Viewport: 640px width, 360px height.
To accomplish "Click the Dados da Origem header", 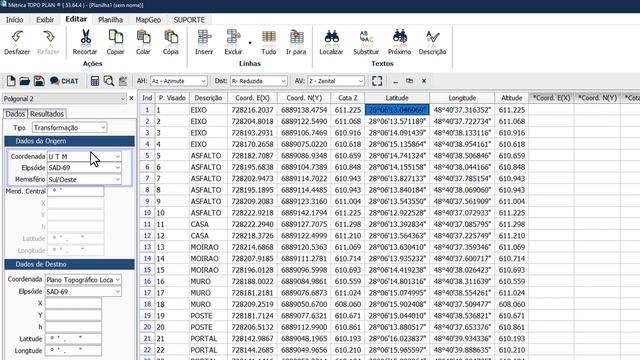I will coord(69,141).
